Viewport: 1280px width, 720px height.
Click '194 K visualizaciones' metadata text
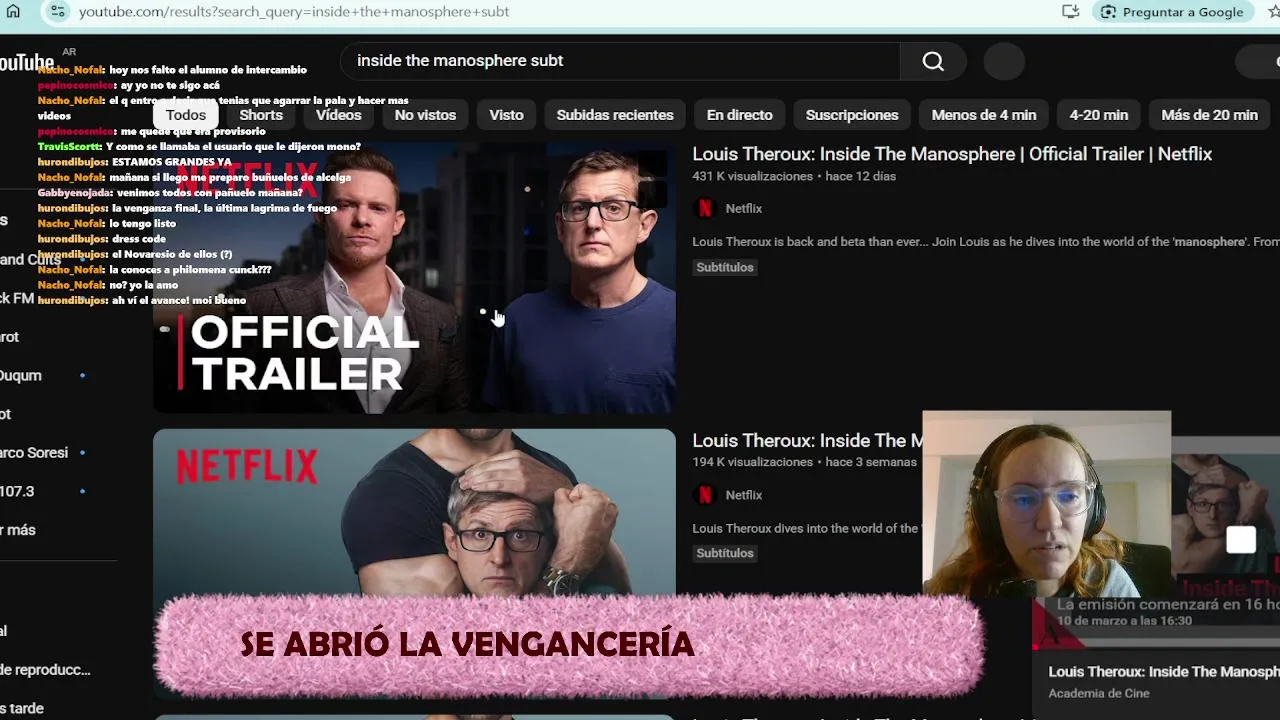click(x=752, y=462)
